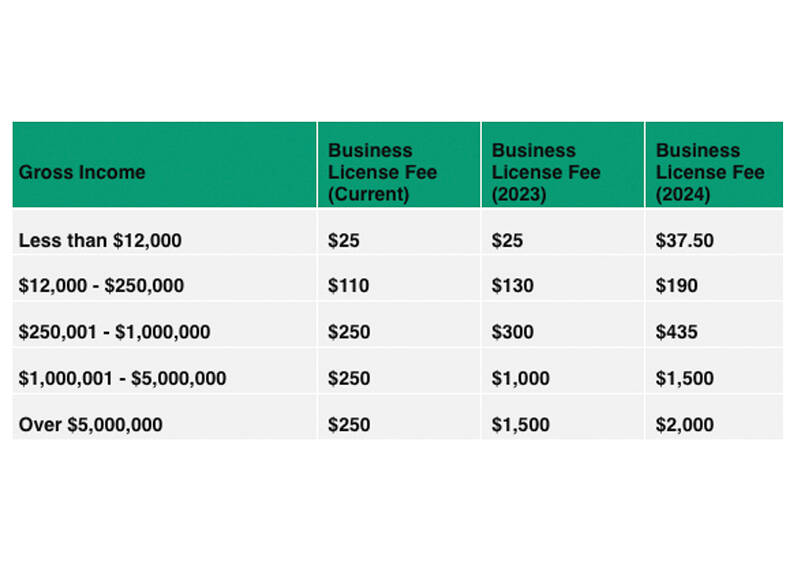
Task: Click the $1,000 fee cell for 2023
Action: [x=520, y=378]
